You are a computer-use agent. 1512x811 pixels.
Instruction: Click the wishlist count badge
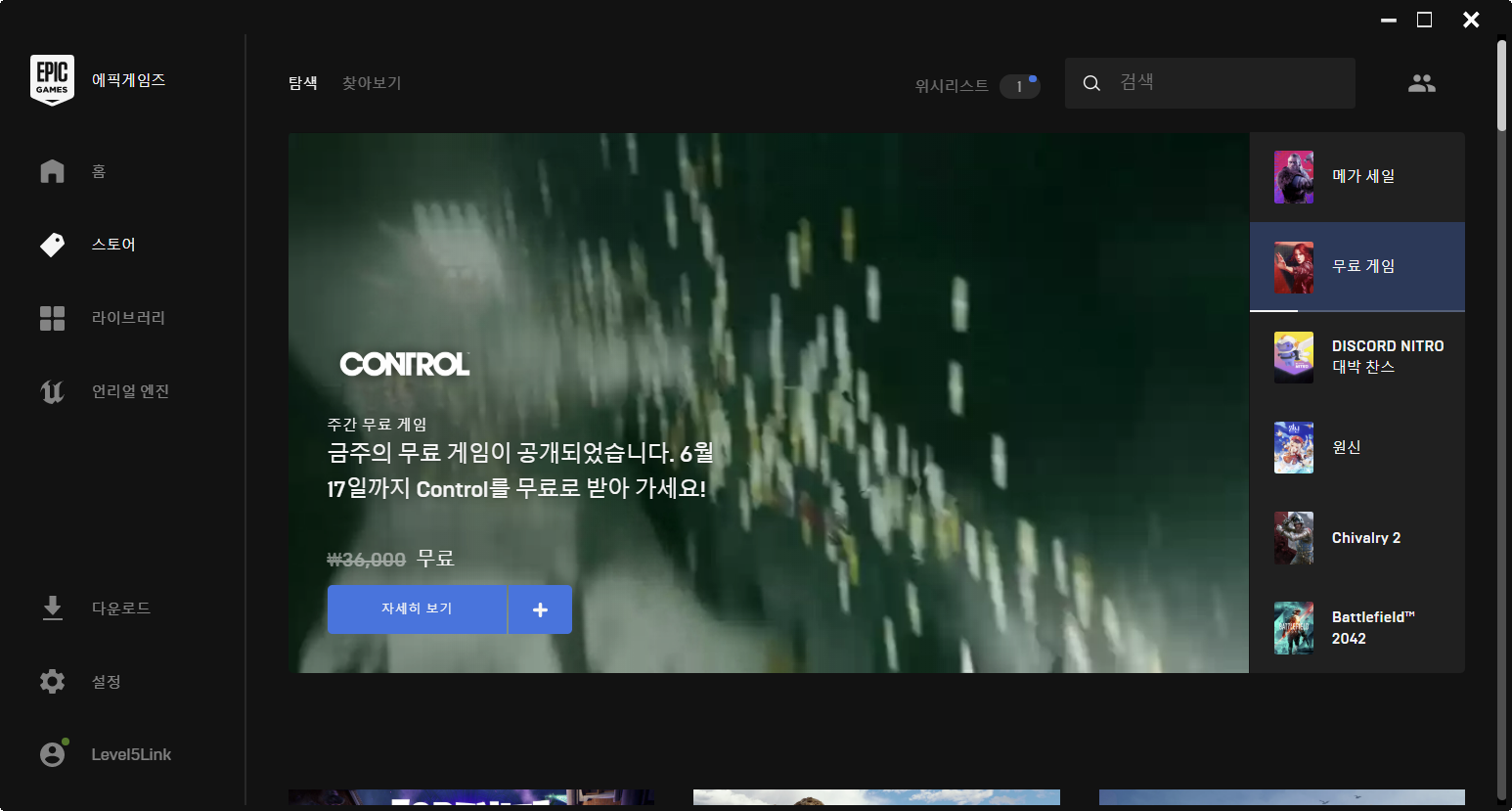click(1019, 86)
